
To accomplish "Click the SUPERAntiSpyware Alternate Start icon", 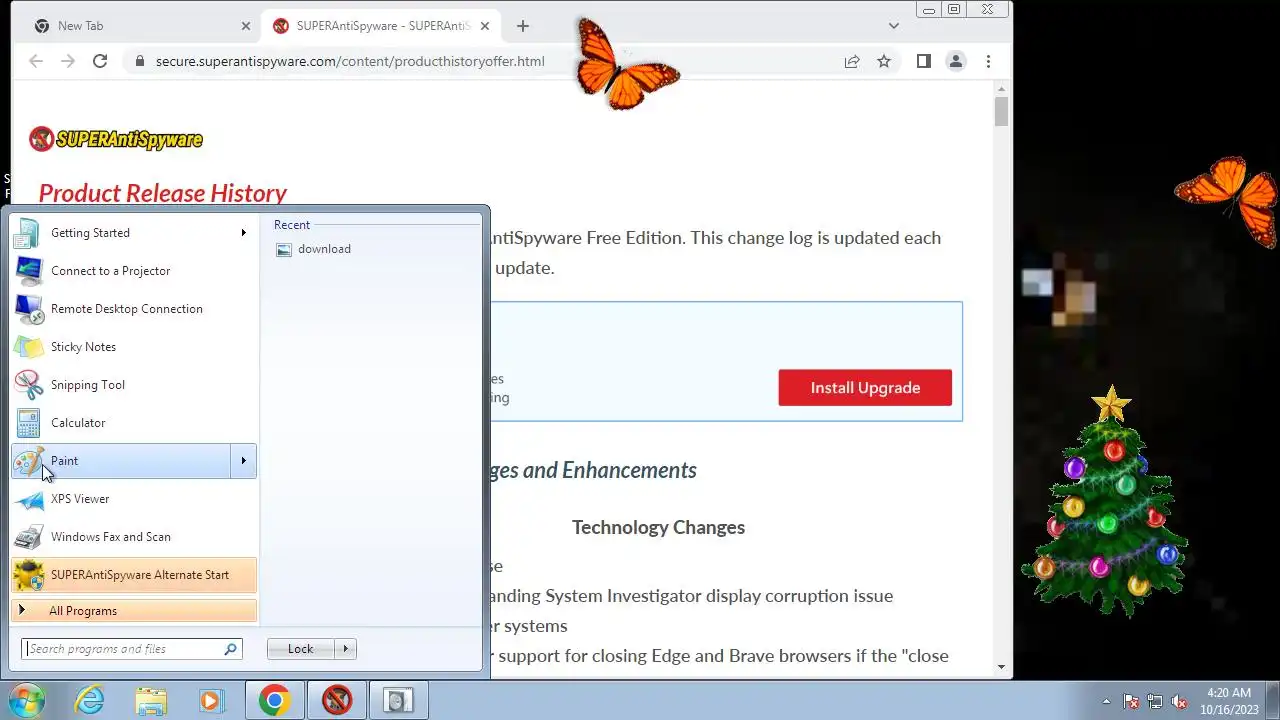I will 28,575.
